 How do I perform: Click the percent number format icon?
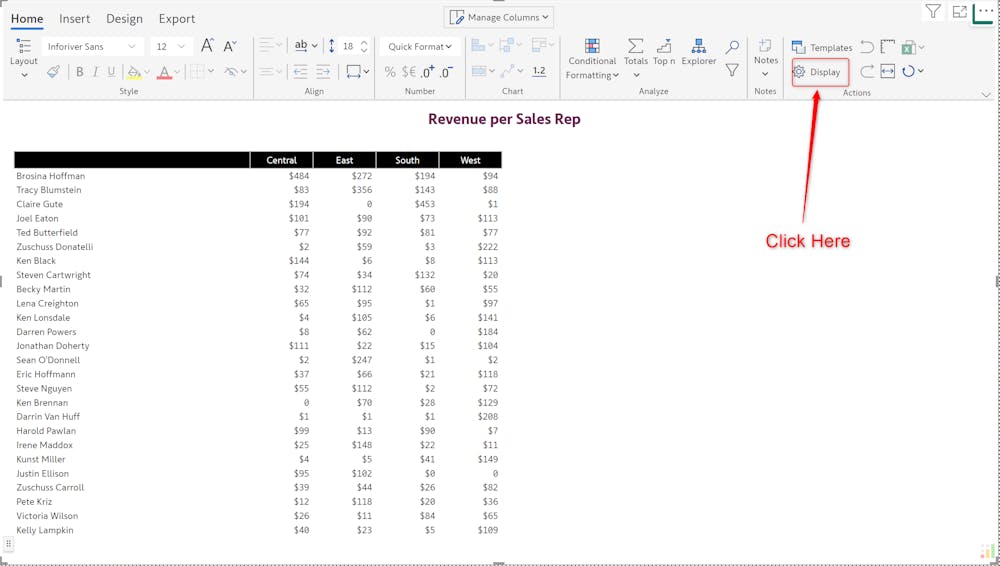[x=390, y=72]
